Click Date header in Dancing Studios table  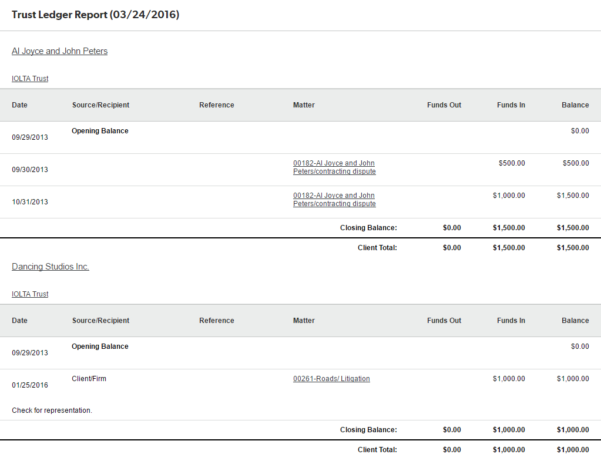tap(20, 320)
